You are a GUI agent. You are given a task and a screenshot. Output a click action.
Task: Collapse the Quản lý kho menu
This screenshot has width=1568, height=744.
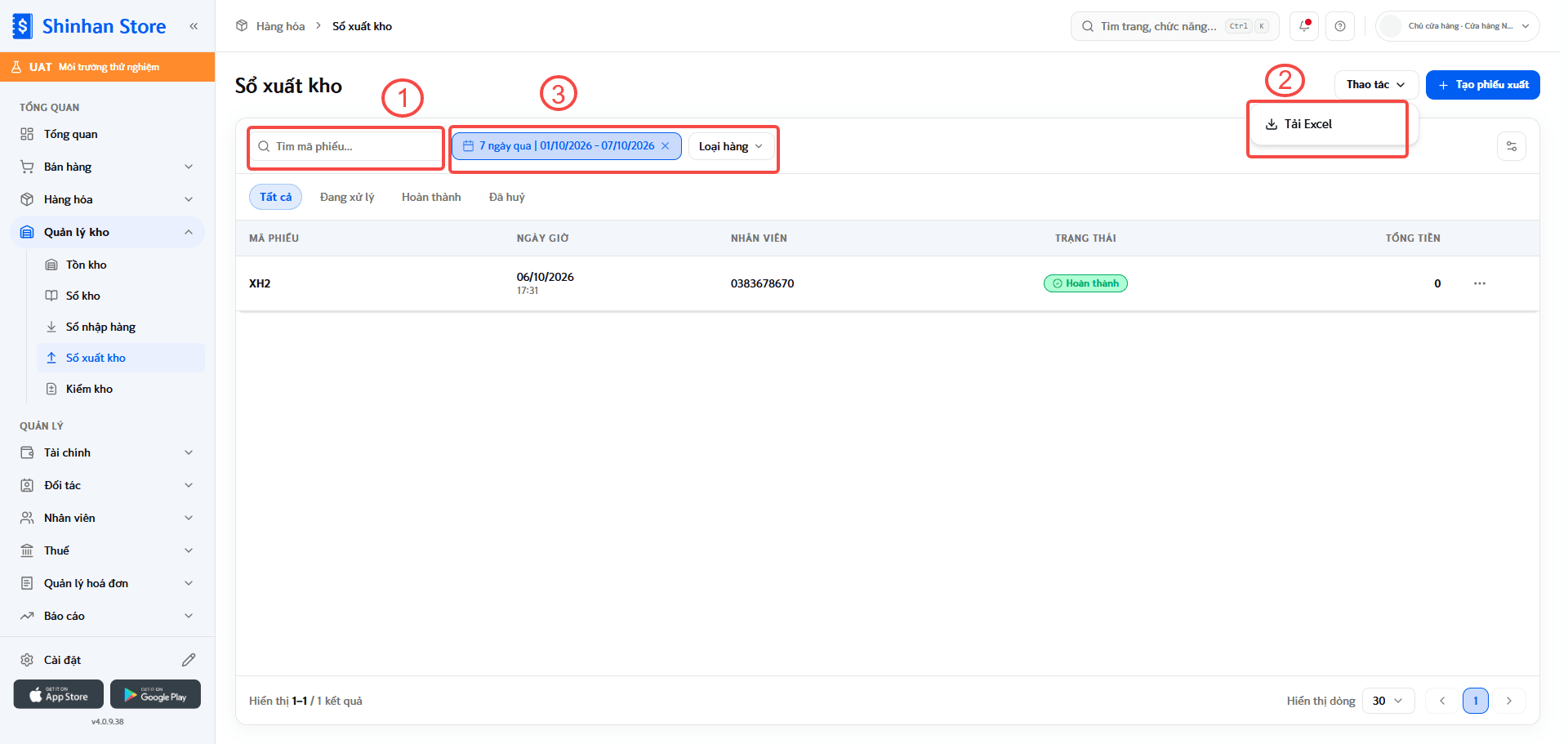(107, 232)
